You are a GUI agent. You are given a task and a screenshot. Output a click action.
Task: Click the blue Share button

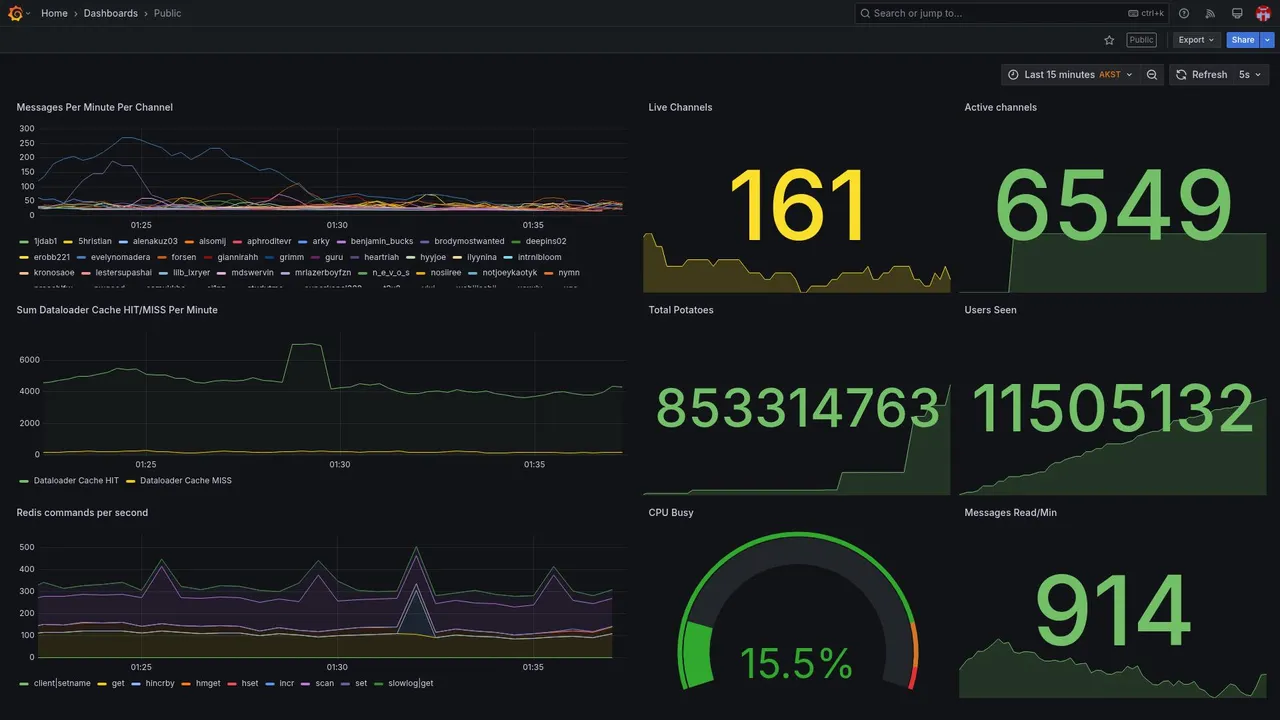click(1243, 40)
